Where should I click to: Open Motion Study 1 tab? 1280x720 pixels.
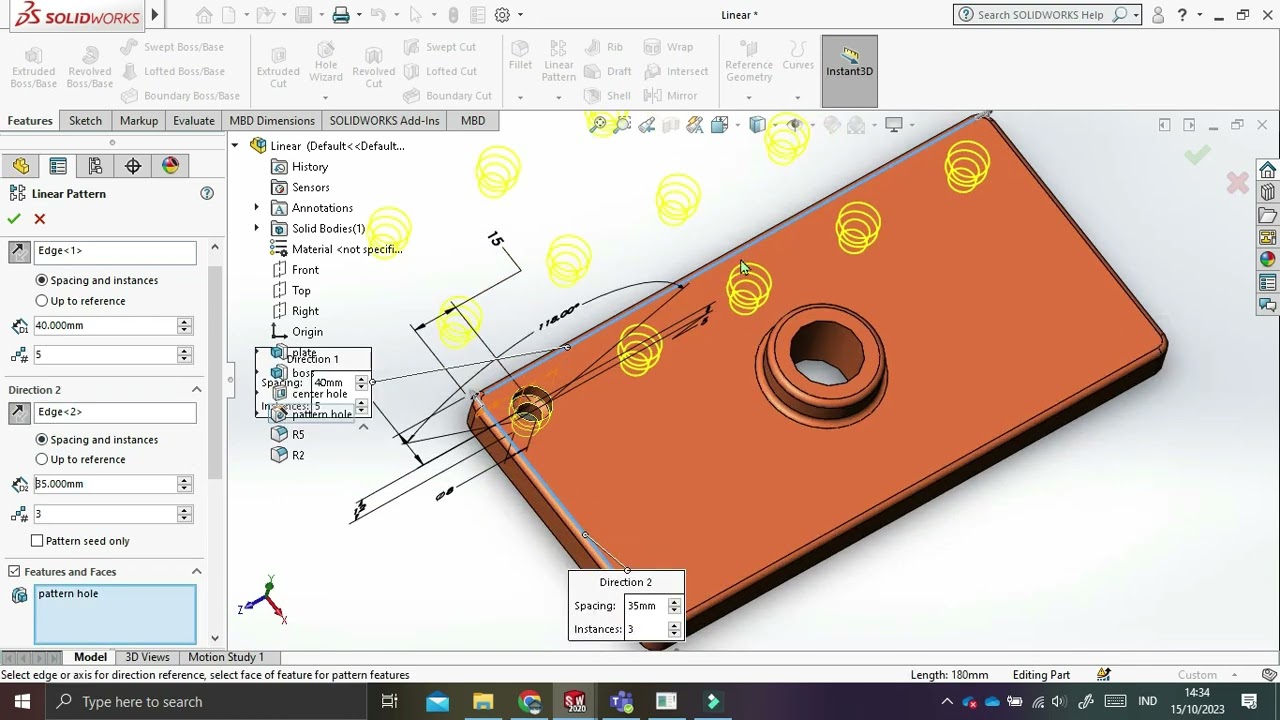pyautogui.click(x=226, y=657)
